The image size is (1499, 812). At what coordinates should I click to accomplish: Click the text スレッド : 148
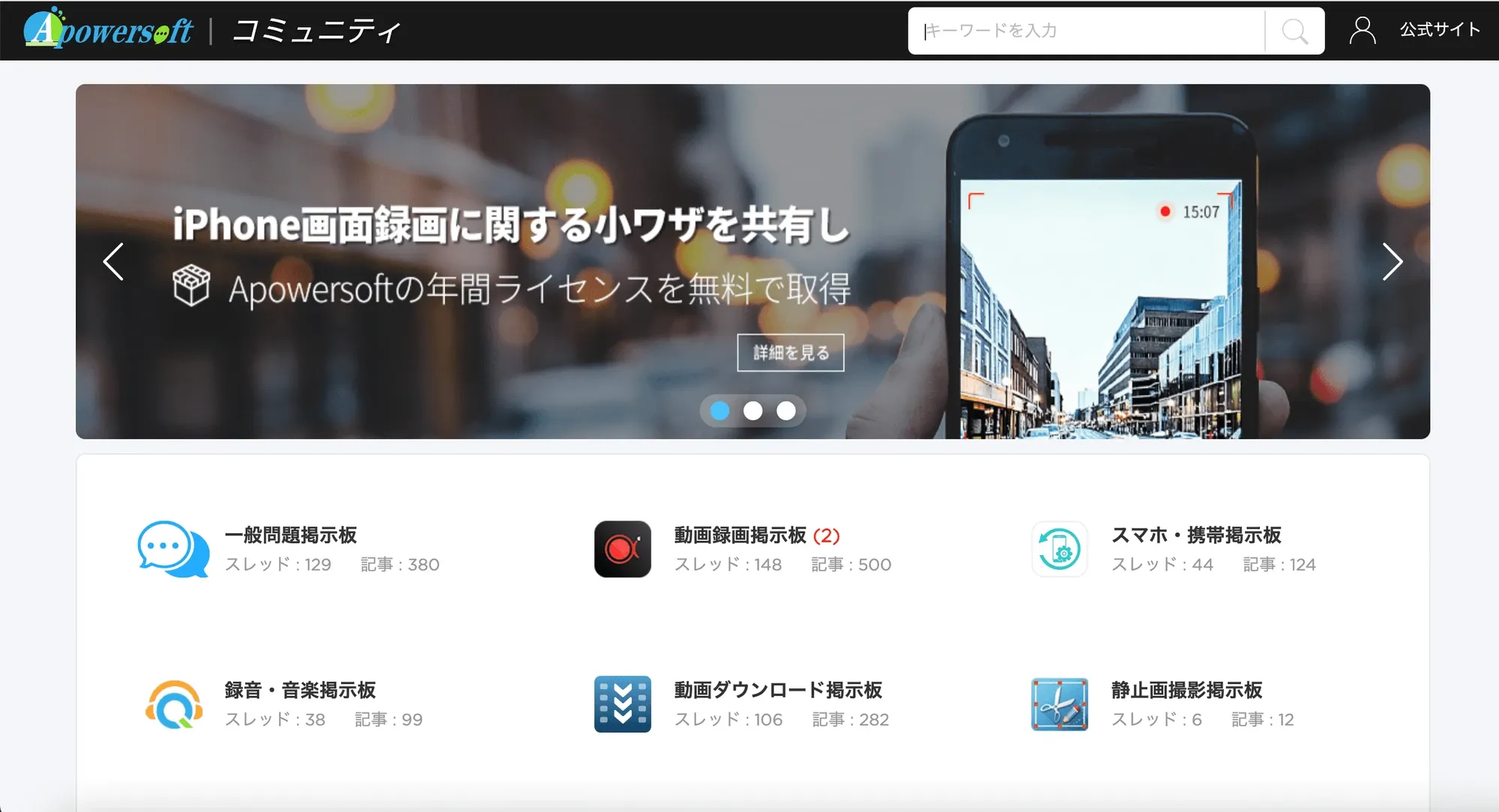728,565
